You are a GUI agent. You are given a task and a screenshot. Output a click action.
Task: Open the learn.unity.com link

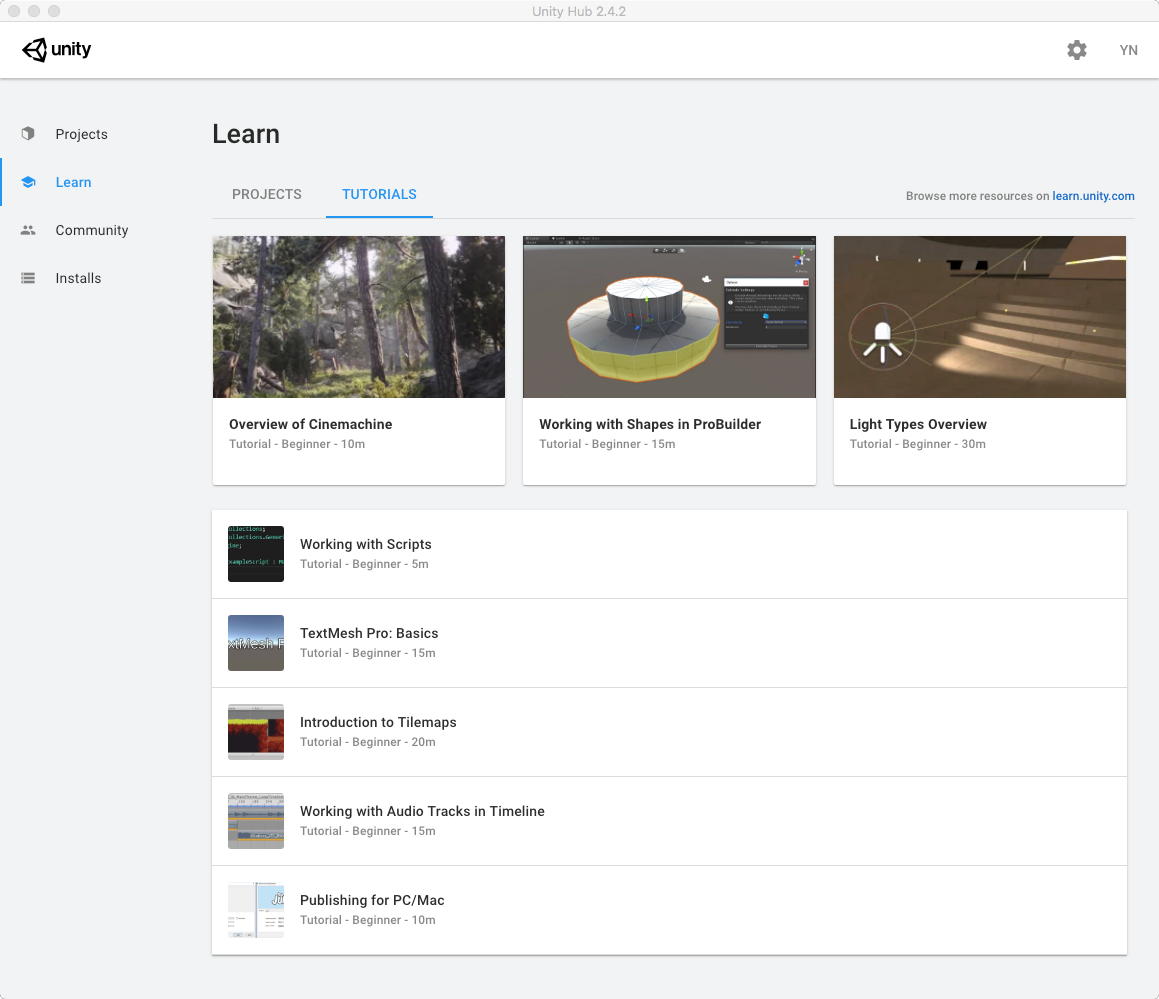click(1093, 196)
